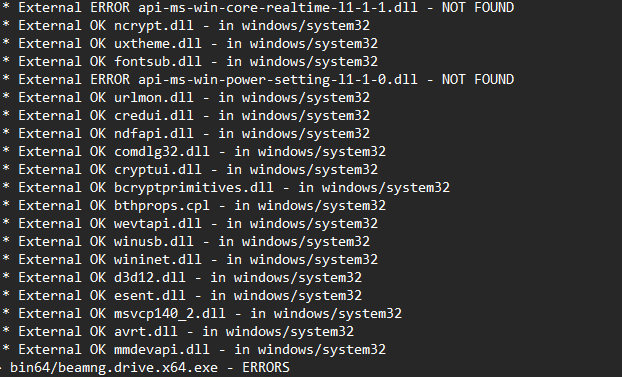Select the fontsub.dll entry
Screen dimensions: 622x377
point(190,62)
